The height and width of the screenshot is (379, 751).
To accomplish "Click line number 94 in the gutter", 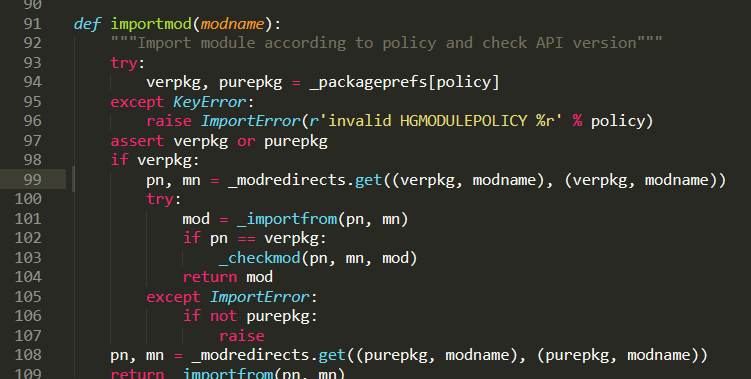I will pos(33,82).
